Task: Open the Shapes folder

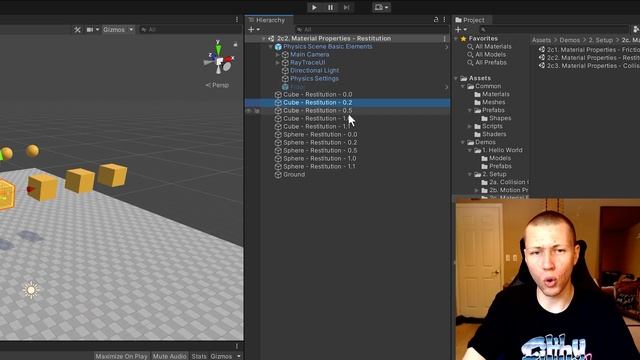Action: point(500,118)
